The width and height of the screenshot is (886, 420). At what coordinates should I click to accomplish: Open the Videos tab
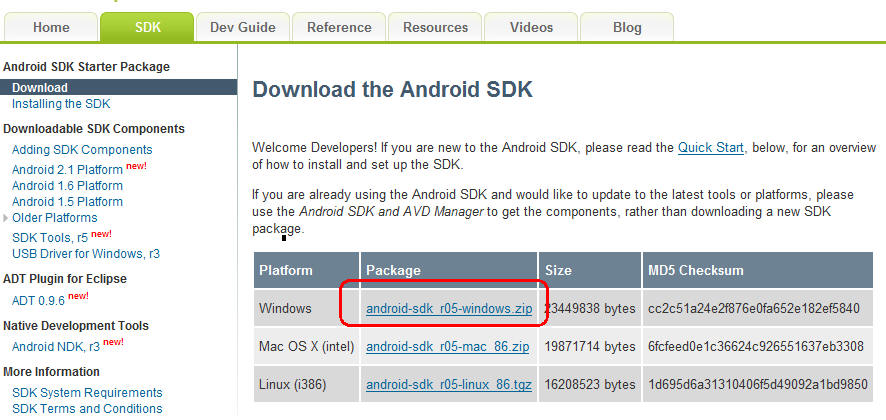pos(531,27)
